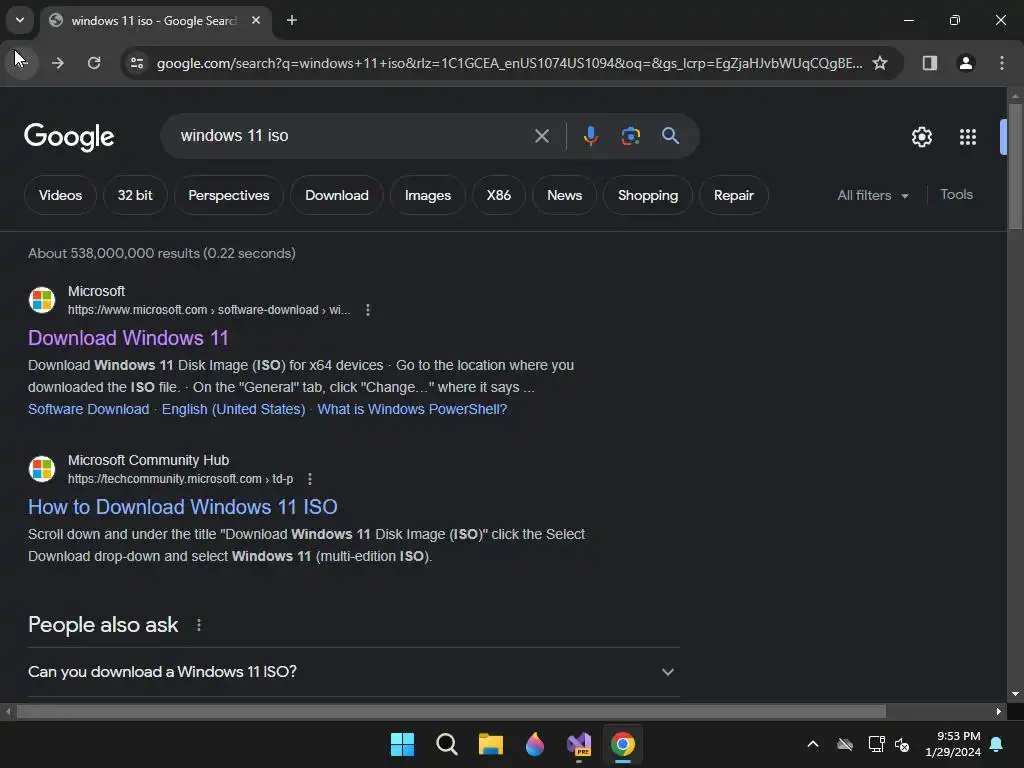Open What is Windows PowerShell? sitelink

(x=411, y=409)
